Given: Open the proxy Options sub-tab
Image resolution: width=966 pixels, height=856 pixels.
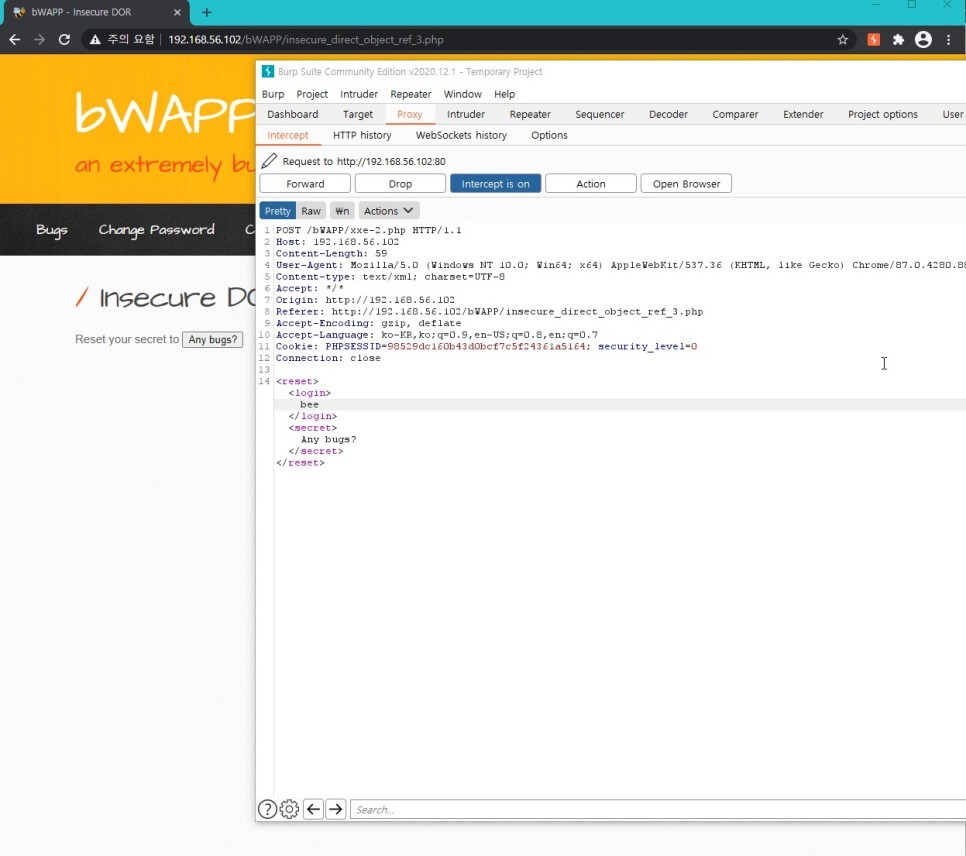Looking at the screenshot, I should 549,135.
